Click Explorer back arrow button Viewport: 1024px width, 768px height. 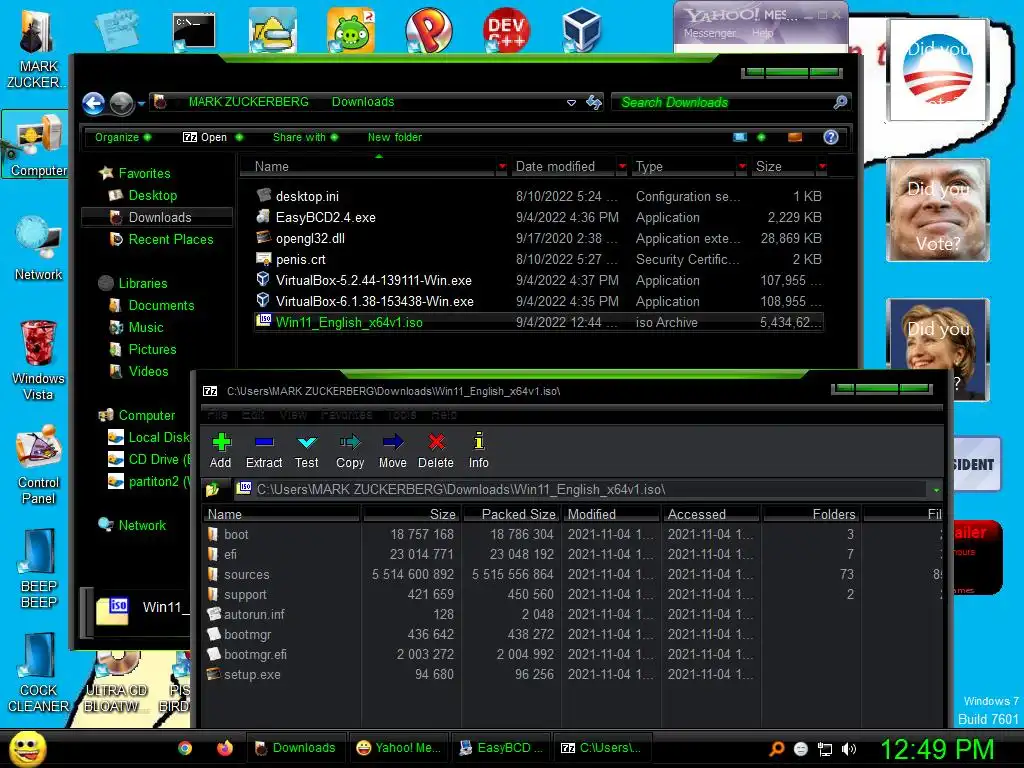click(x=93, y=103)
